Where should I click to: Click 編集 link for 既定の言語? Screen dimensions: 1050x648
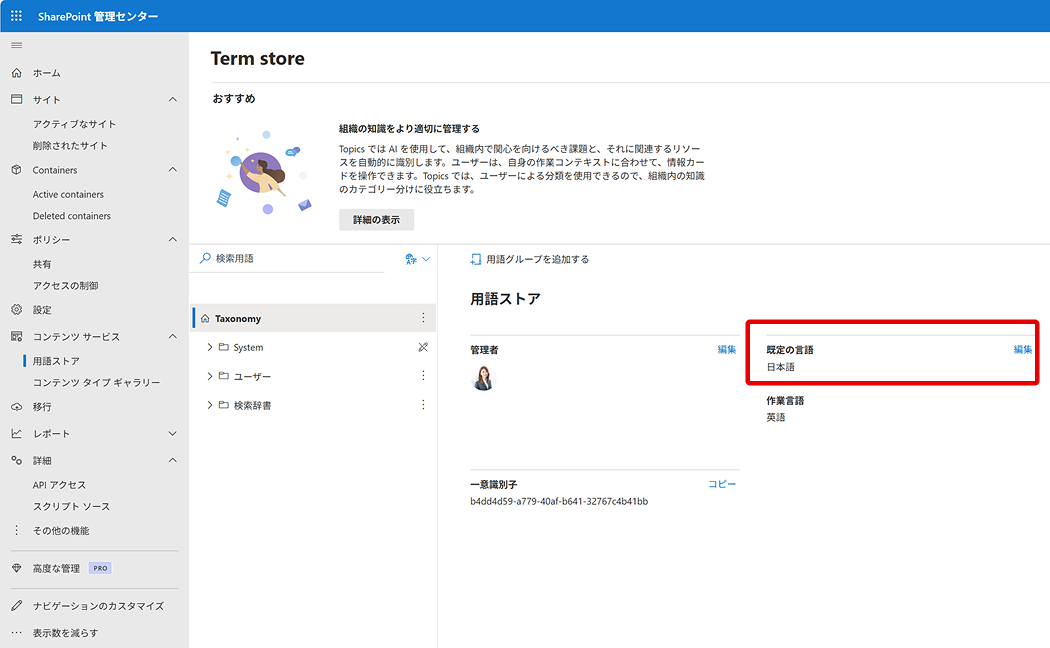pyautogui.click(x=1022, y=349)
